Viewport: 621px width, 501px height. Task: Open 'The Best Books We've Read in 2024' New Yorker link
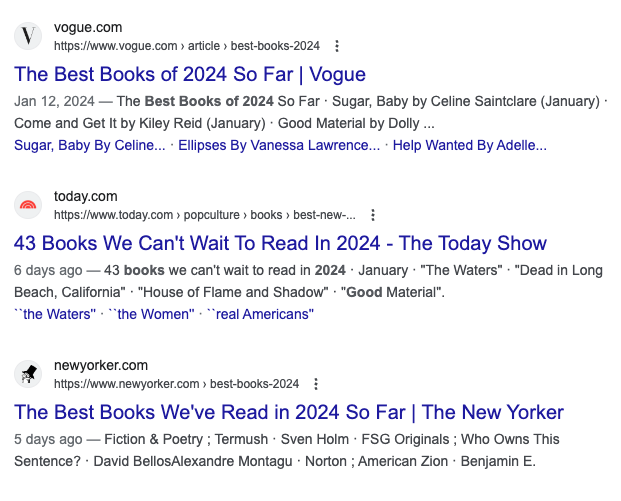[x=289, y=412]
